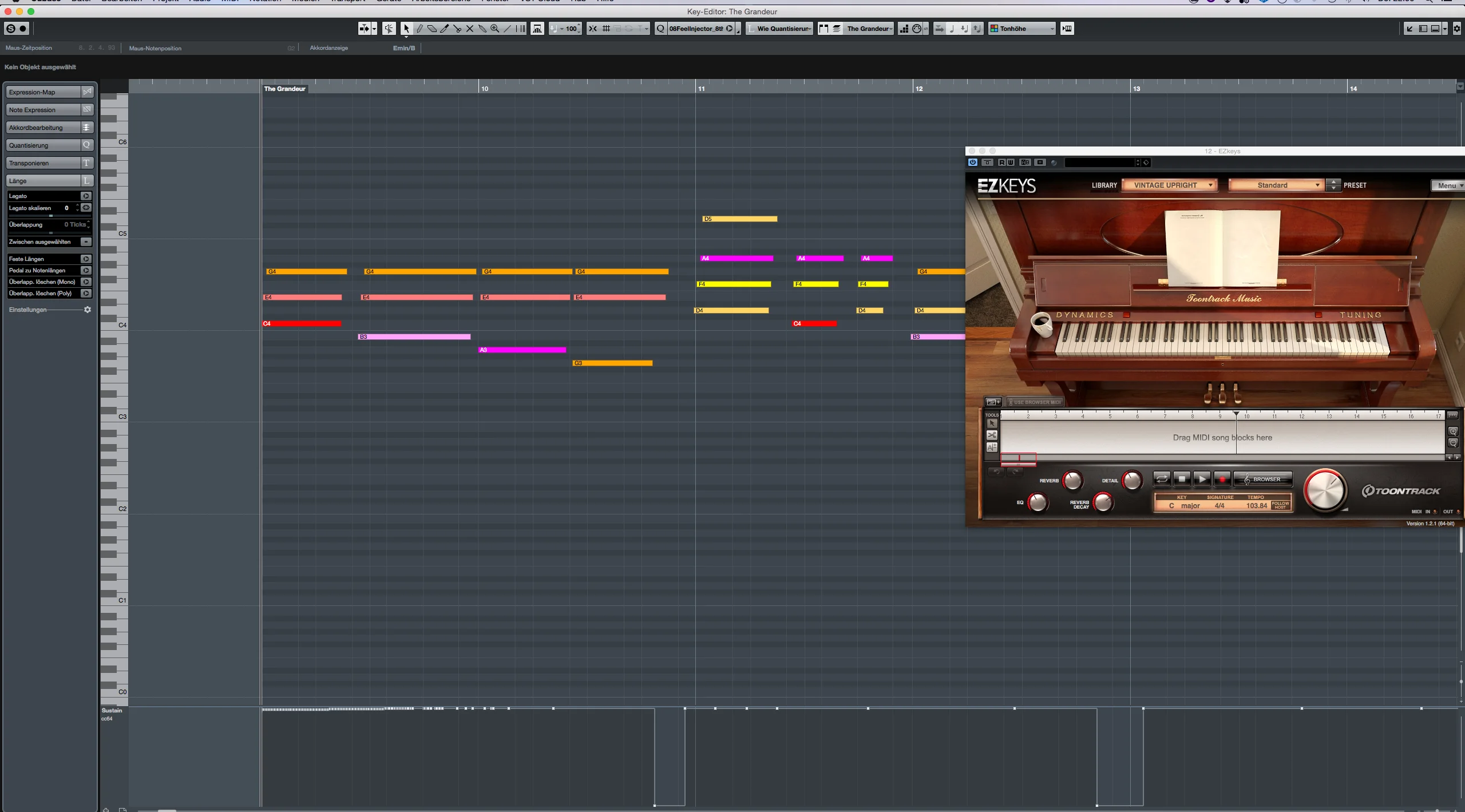Expand the Akkordbearbeitung section
1465x812 pixels.
click(50, 128)
